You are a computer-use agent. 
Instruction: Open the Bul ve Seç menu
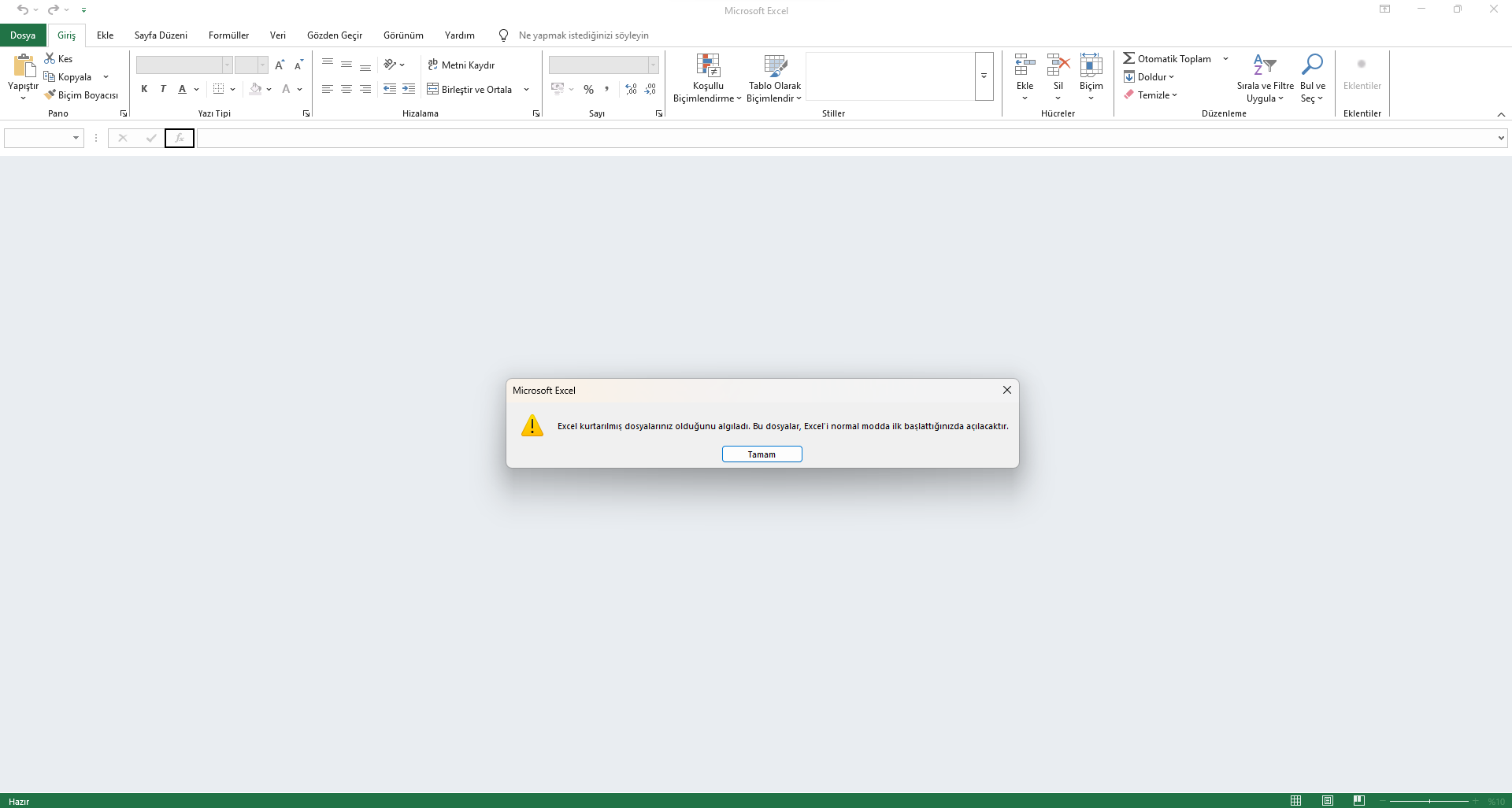1312,78
